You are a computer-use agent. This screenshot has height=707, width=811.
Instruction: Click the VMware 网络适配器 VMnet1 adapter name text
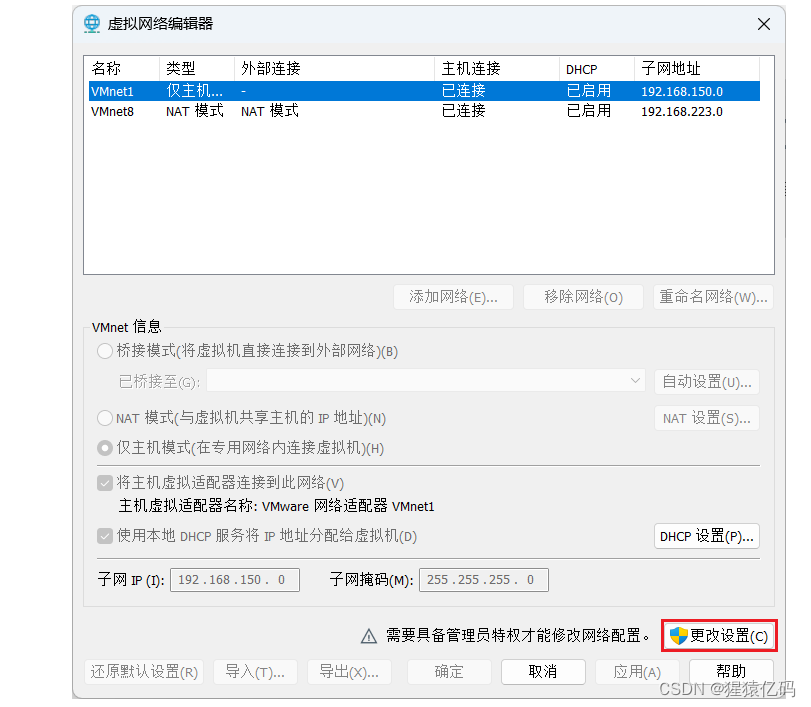click(348, 506)
